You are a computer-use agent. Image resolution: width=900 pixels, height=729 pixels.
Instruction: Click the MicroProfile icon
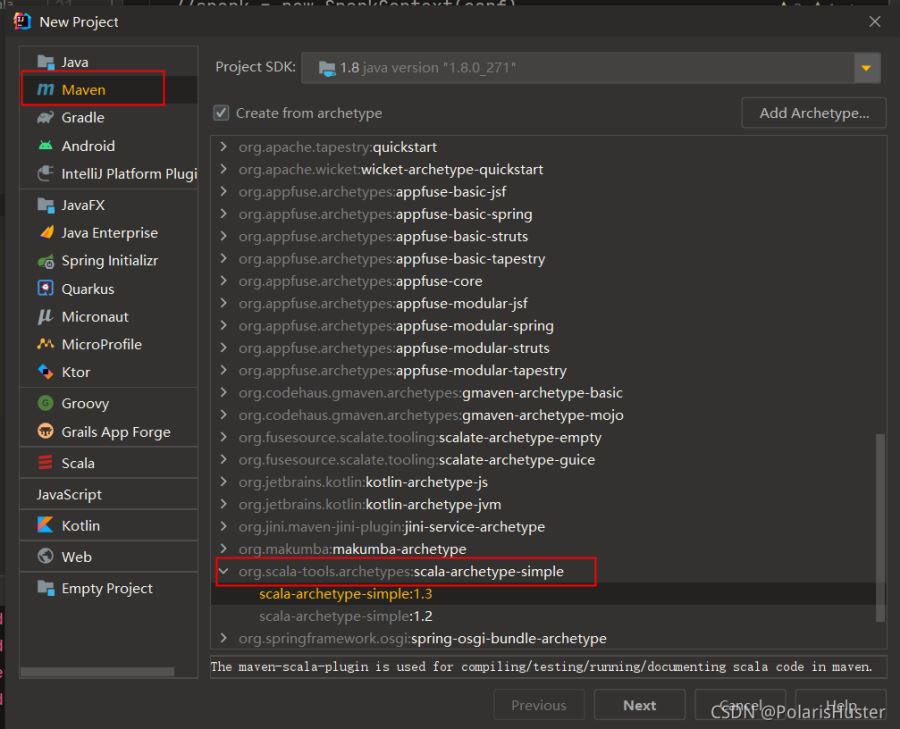[45, 344]
